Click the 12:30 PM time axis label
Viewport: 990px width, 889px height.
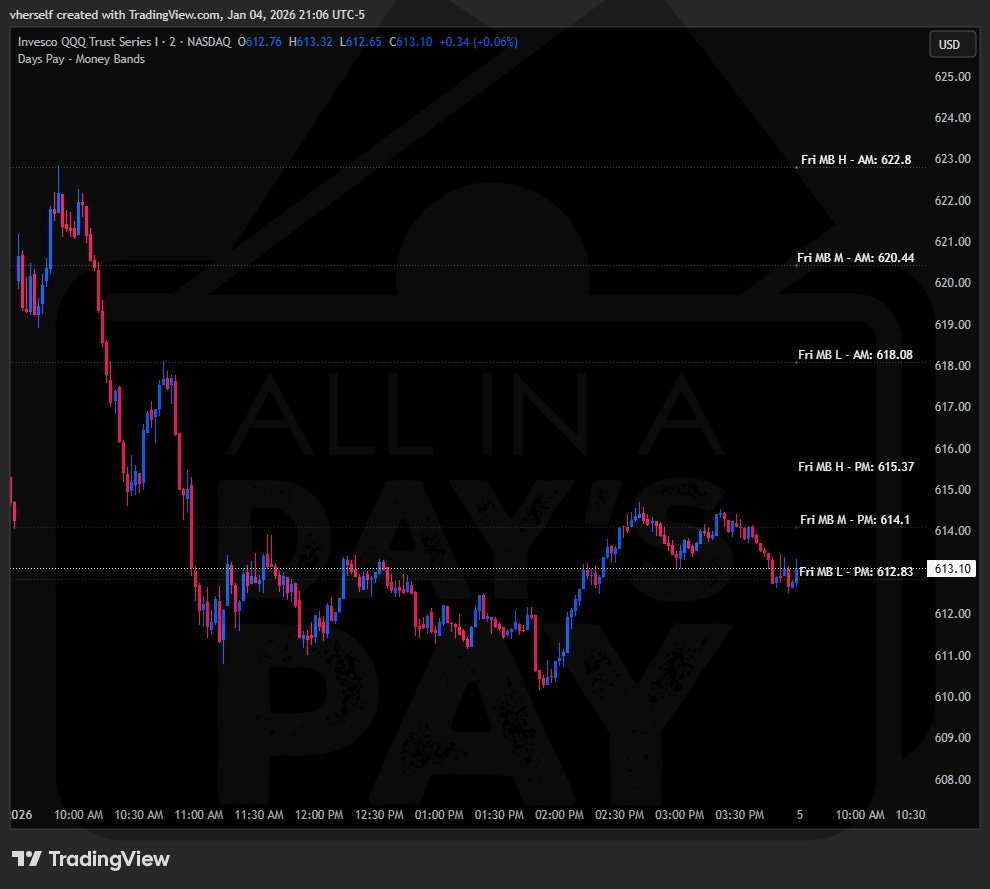pyautogui.click(x=379, y=814)
